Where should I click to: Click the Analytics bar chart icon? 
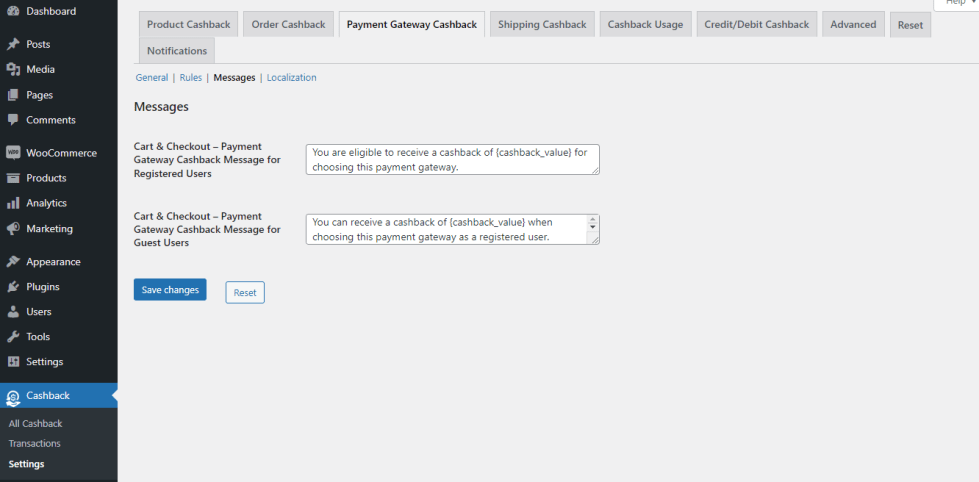pos(13,203)
